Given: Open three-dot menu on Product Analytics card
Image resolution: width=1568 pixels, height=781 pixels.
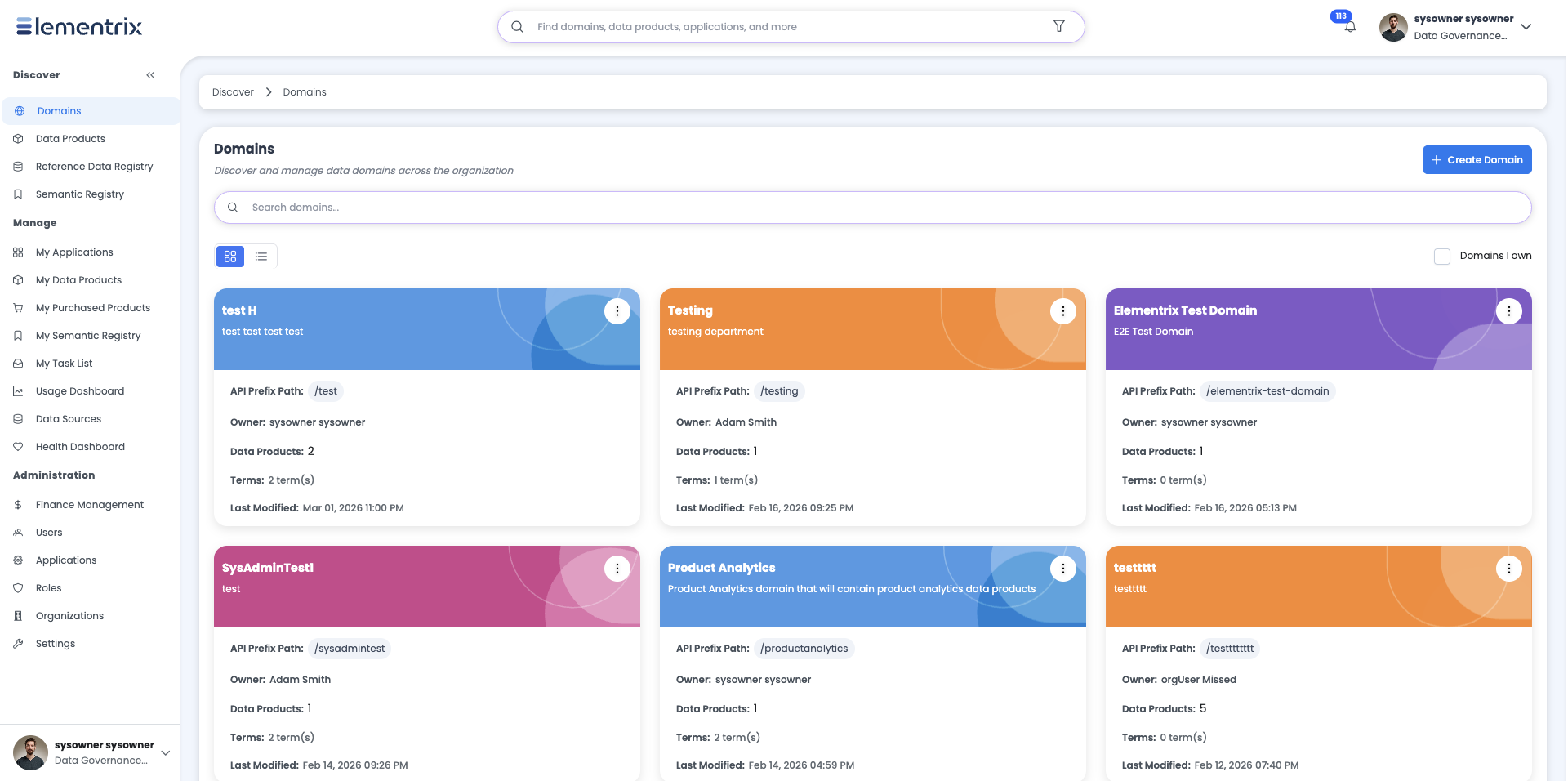Looking at the screenshot, I should coord(1062,568).
